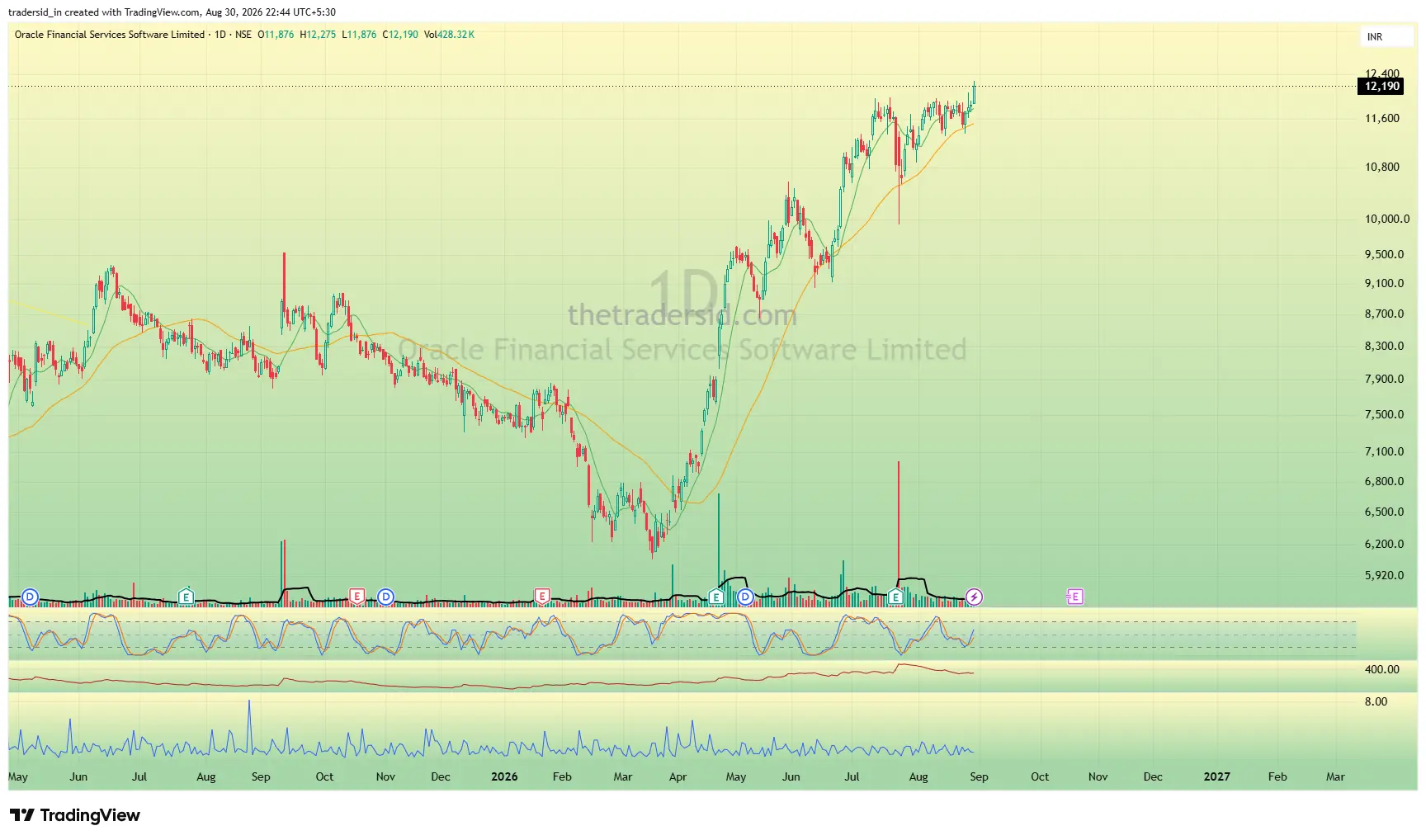
Task: Click the 8,700.0 price axis label
Action: tap(1384, 314)
